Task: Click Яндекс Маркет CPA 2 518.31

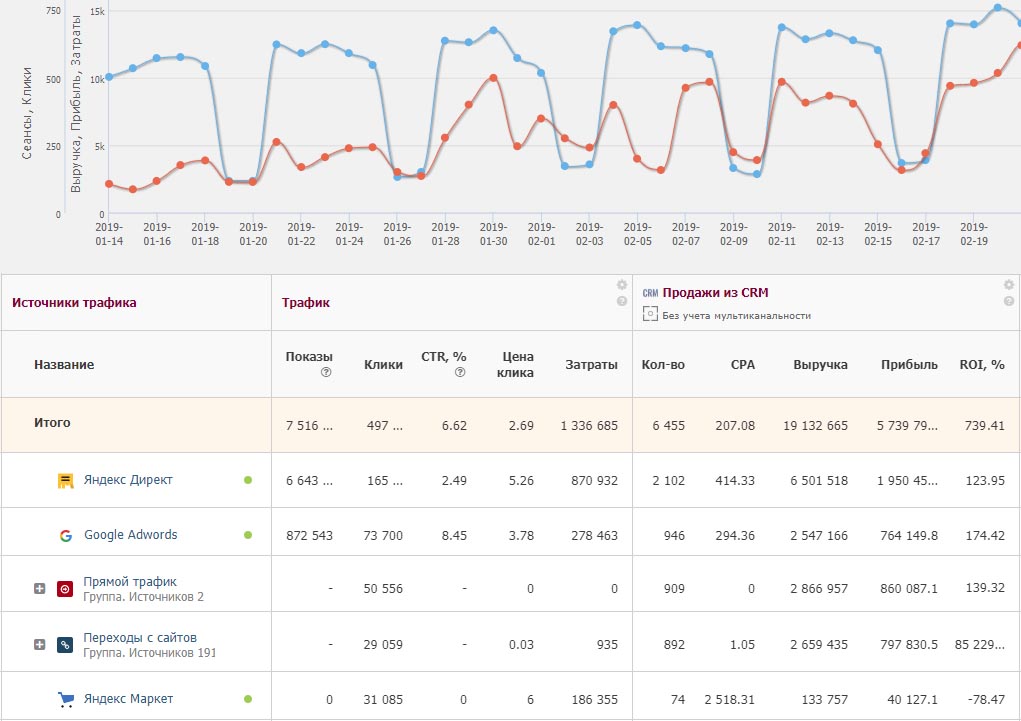Action: click(x=729, y=699)
